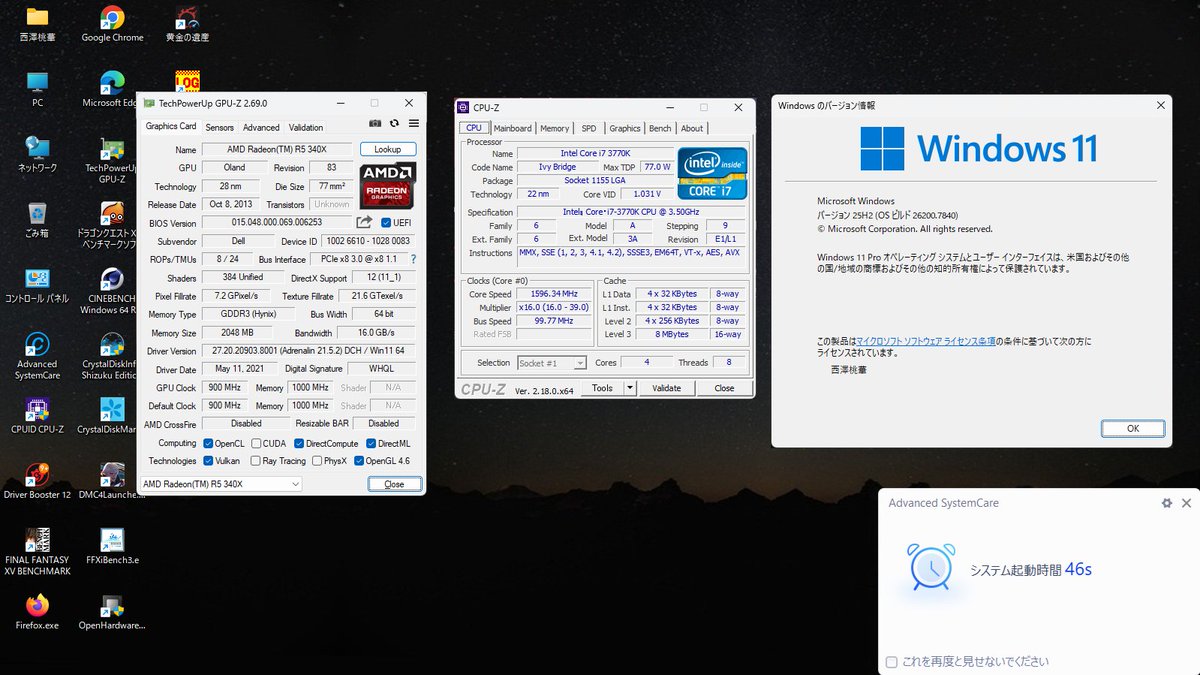Open the CPU-Z Socket #1 selection dropdown

point(551,363)
